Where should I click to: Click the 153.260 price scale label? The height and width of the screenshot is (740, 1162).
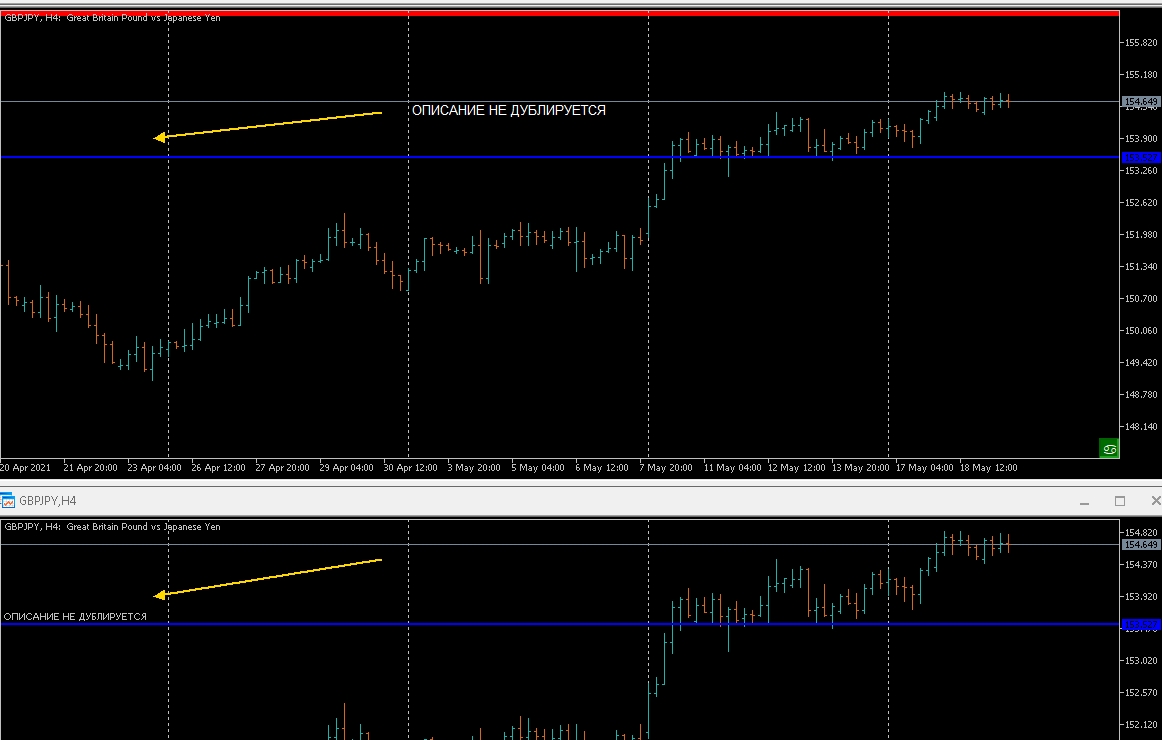[x=1141, y=170]
